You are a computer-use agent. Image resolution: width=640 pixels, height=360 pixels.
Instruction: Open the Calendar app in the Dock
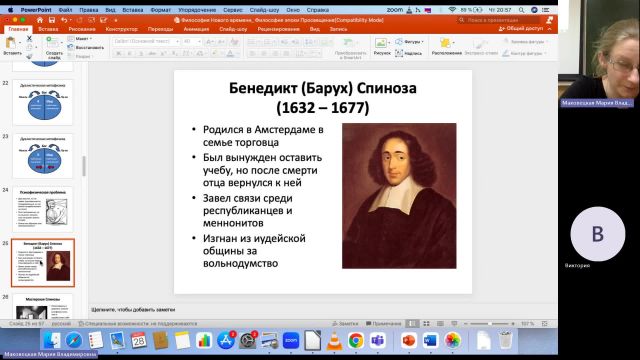pos(139,340)
